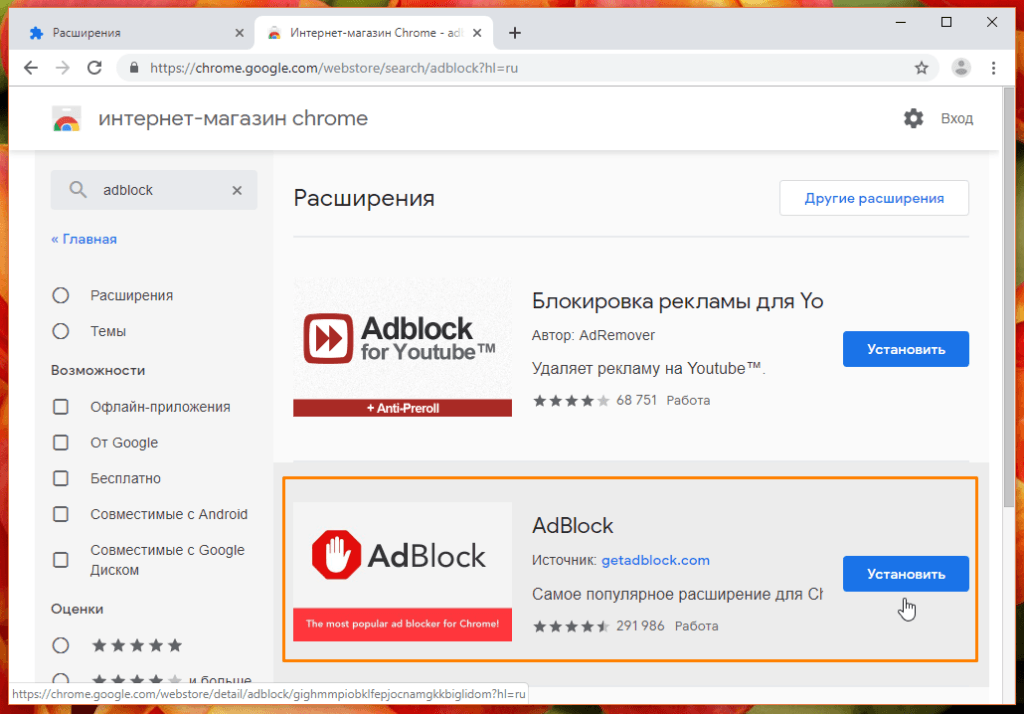Open the AdBlock red hand thumbnail
Image resolution: width=1024 pixels, height=714 pixels.
click(402, 572)
